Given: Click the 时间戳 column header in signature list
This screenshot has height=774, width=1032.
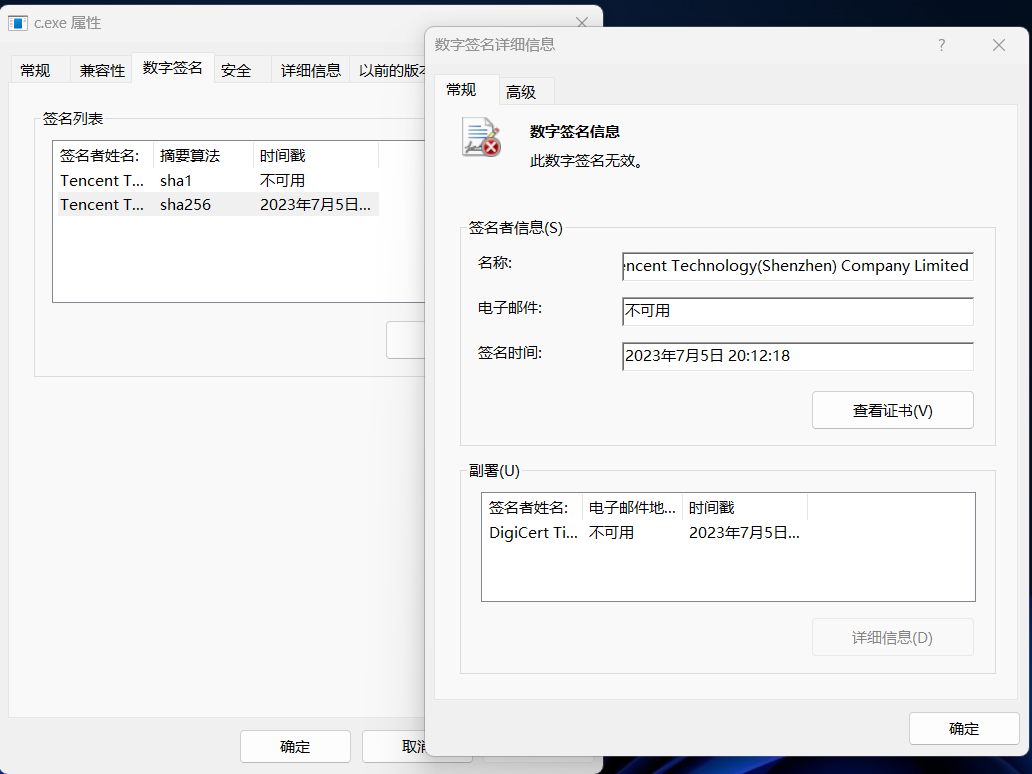Looking at the screenshot, I should coord(316,155).
